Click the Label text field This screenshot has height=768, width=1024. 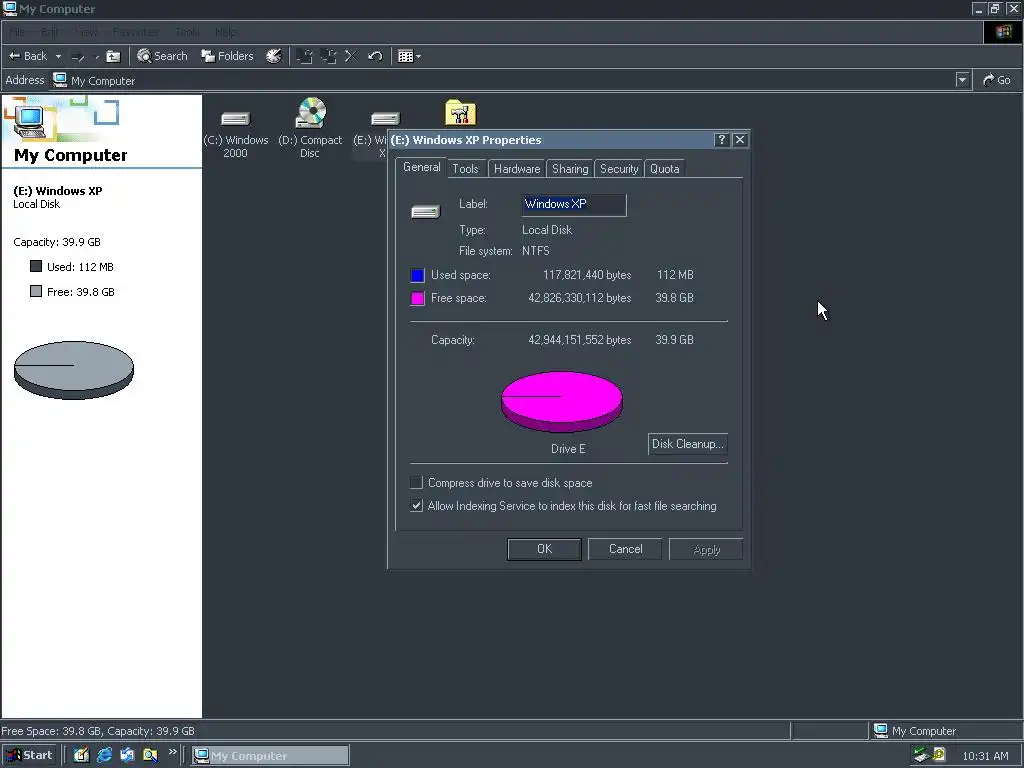574,204
